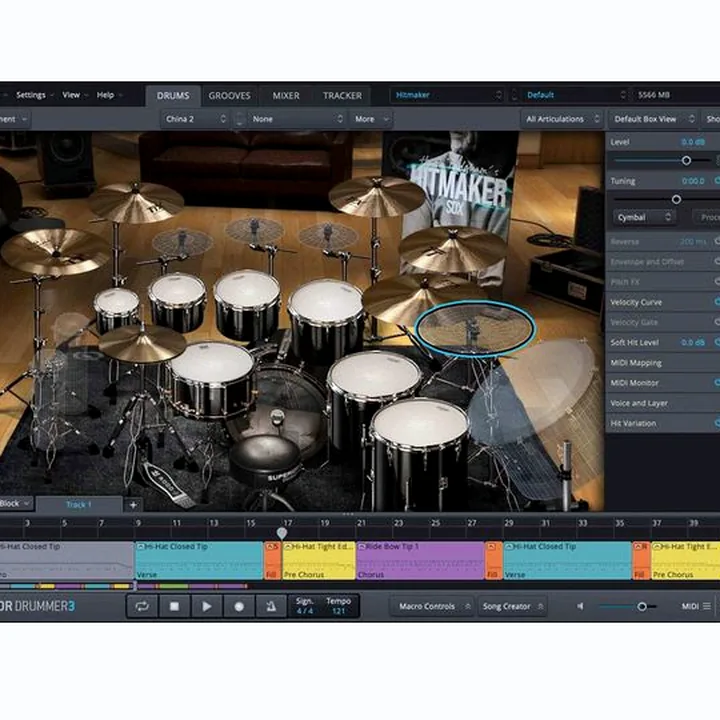720x720 pixels.
Task: Open the Voice and Layer section
Action: pyautogui.click(x=663, y=403)
